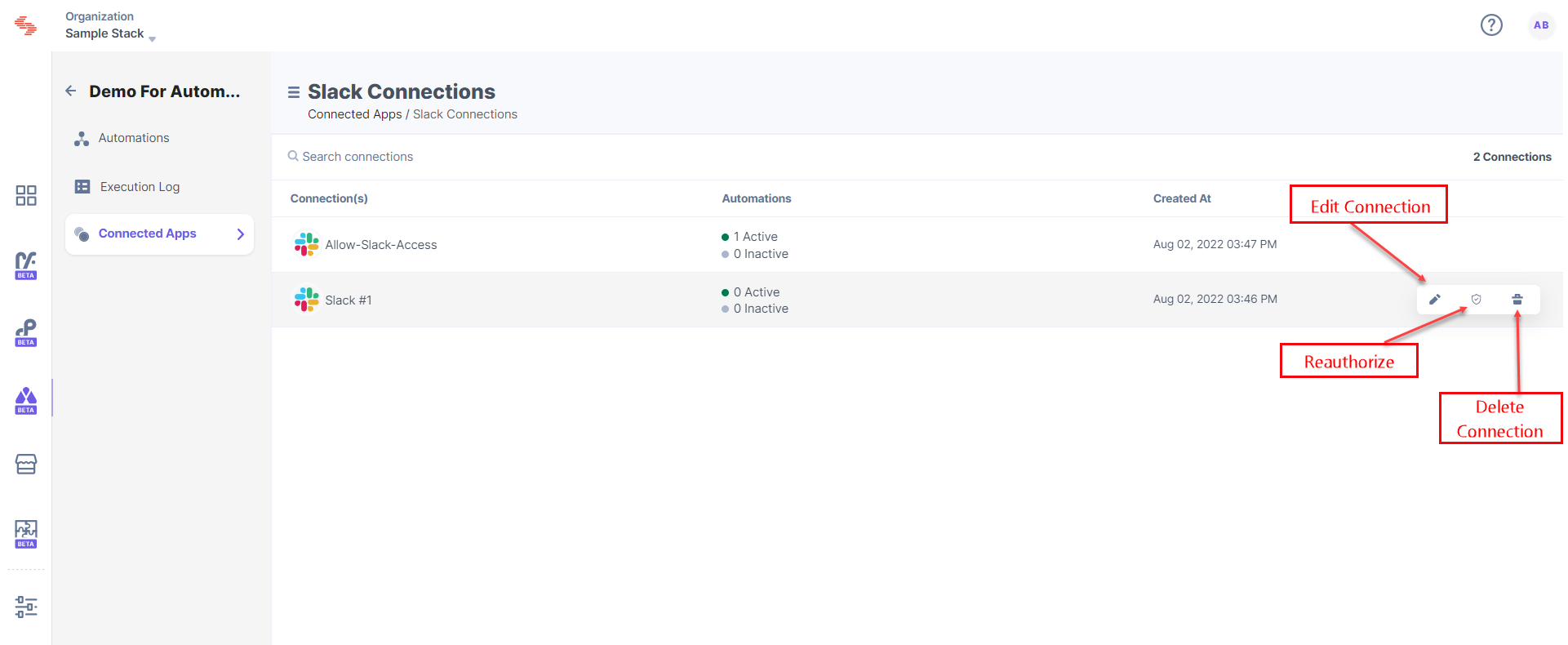
Task: Toggle the hamburger menu beside Slack Connections
Action: coord(294,92)
